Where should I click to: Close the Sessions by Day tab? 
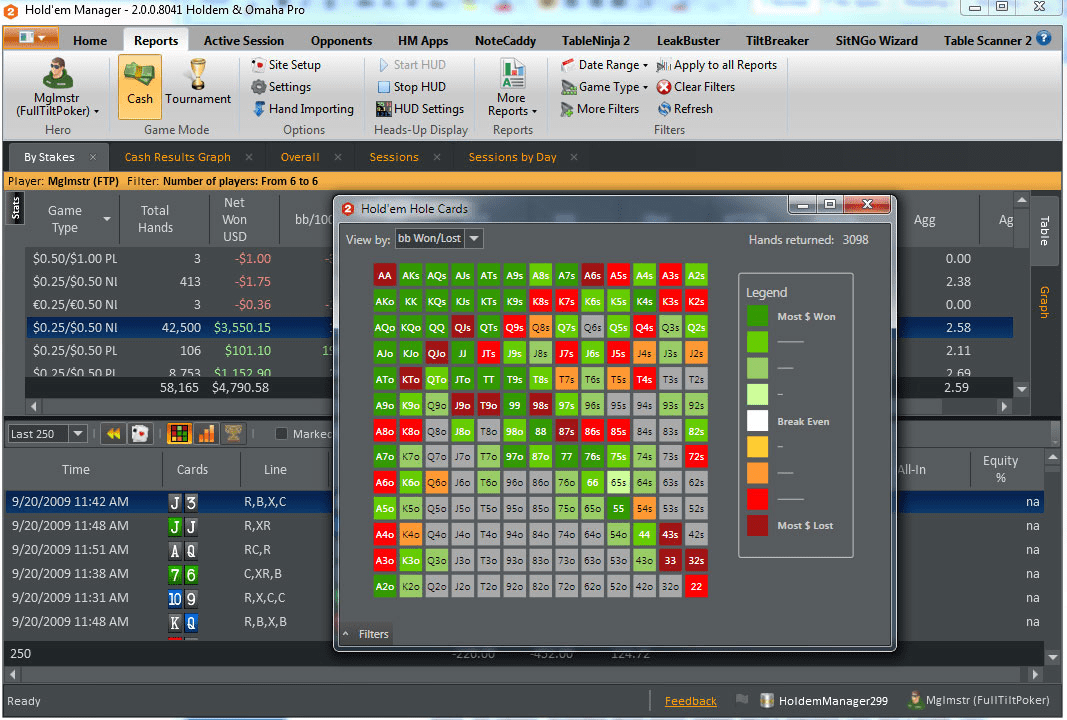pos(574,157)
